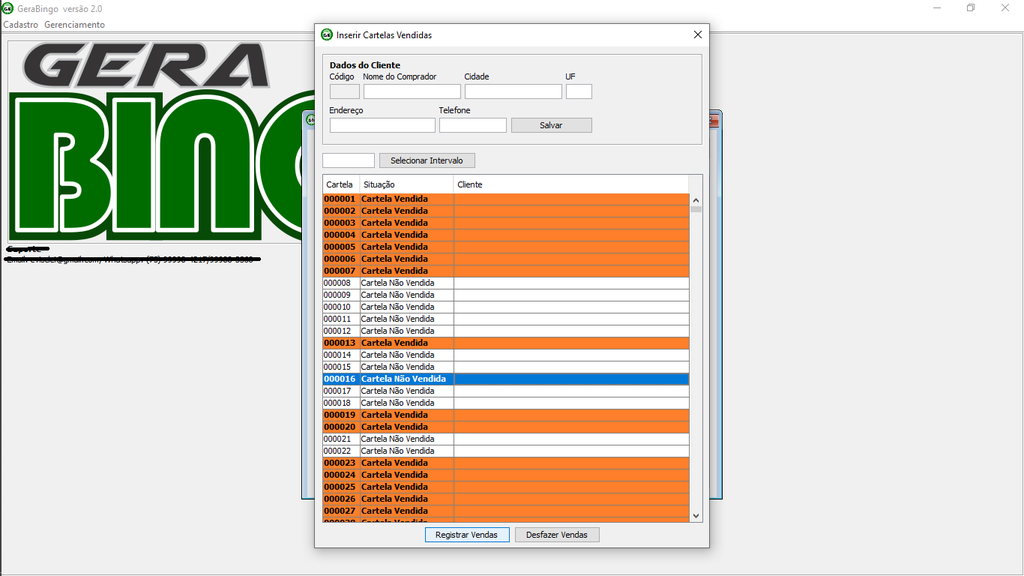
Task: Click the Cliente column header
Action: (x=571, y=185)
